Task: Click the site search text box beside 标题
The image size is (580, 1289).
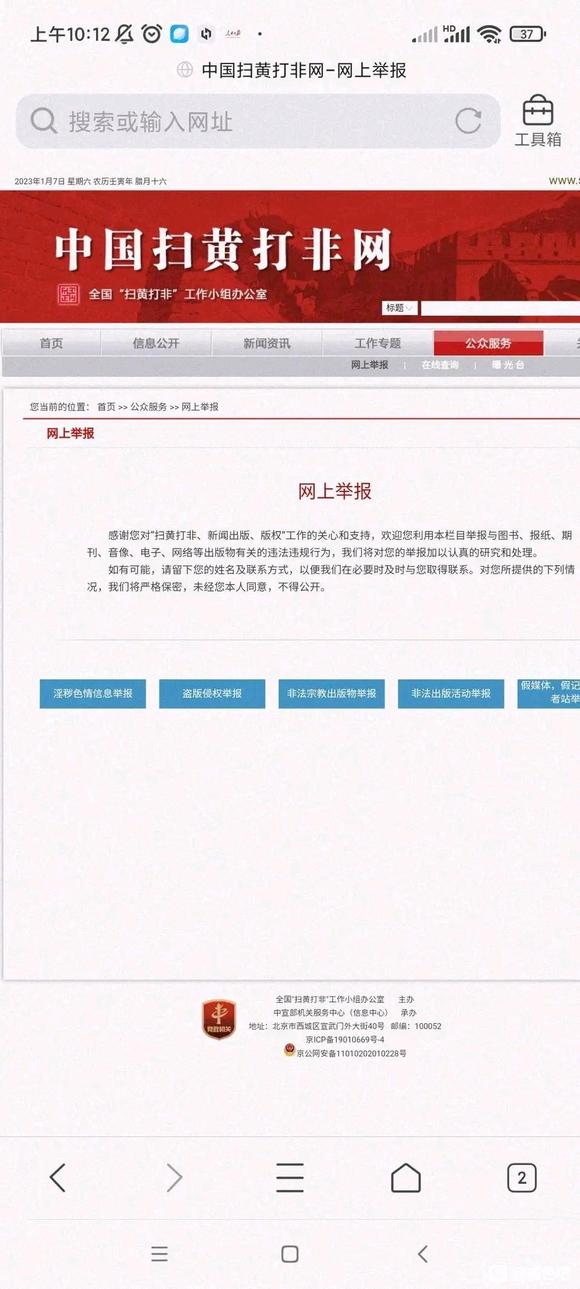Action: click(500, 308)
